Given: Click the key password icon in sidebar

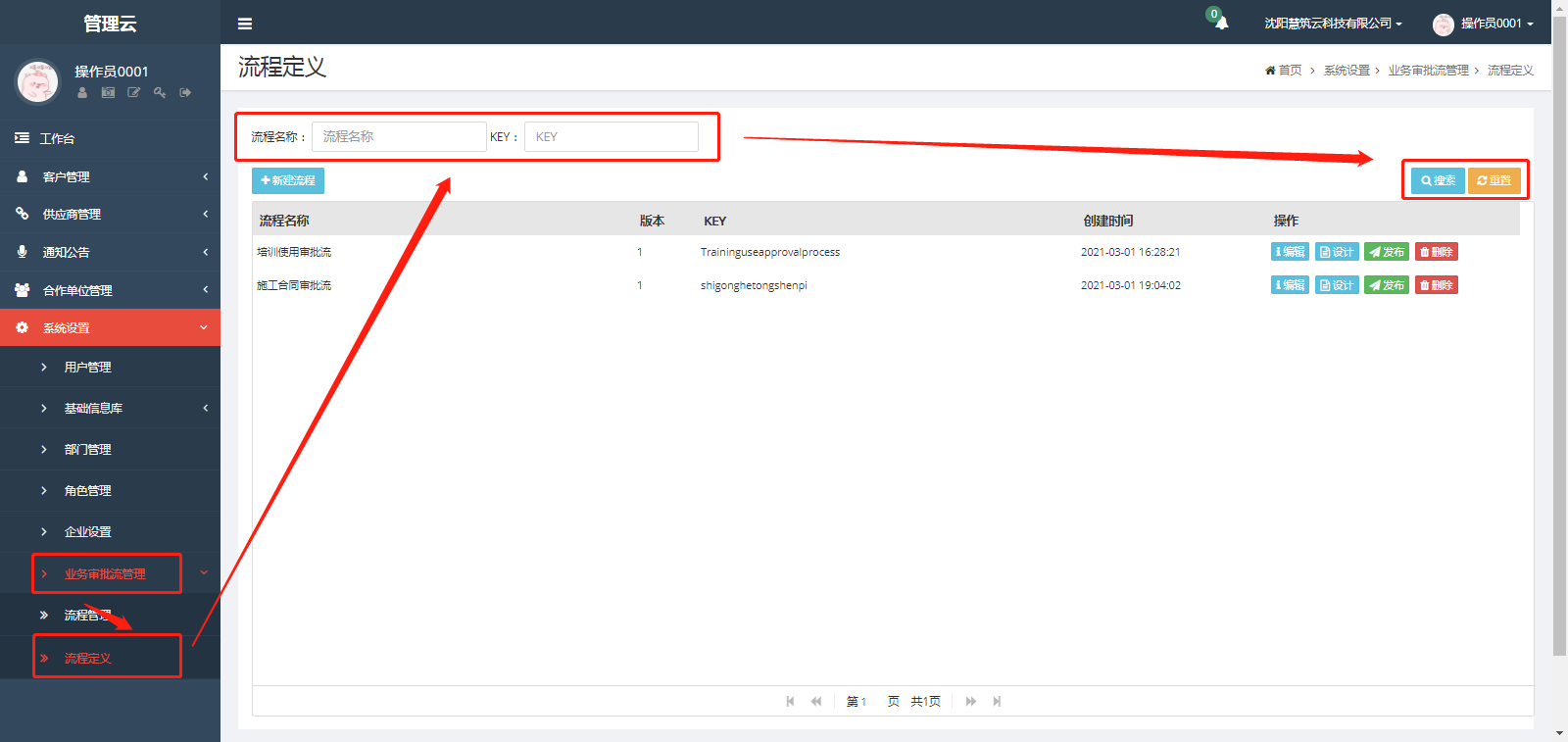Looking at the screenshot, I should pyautogui.click(x=160, y=92).
